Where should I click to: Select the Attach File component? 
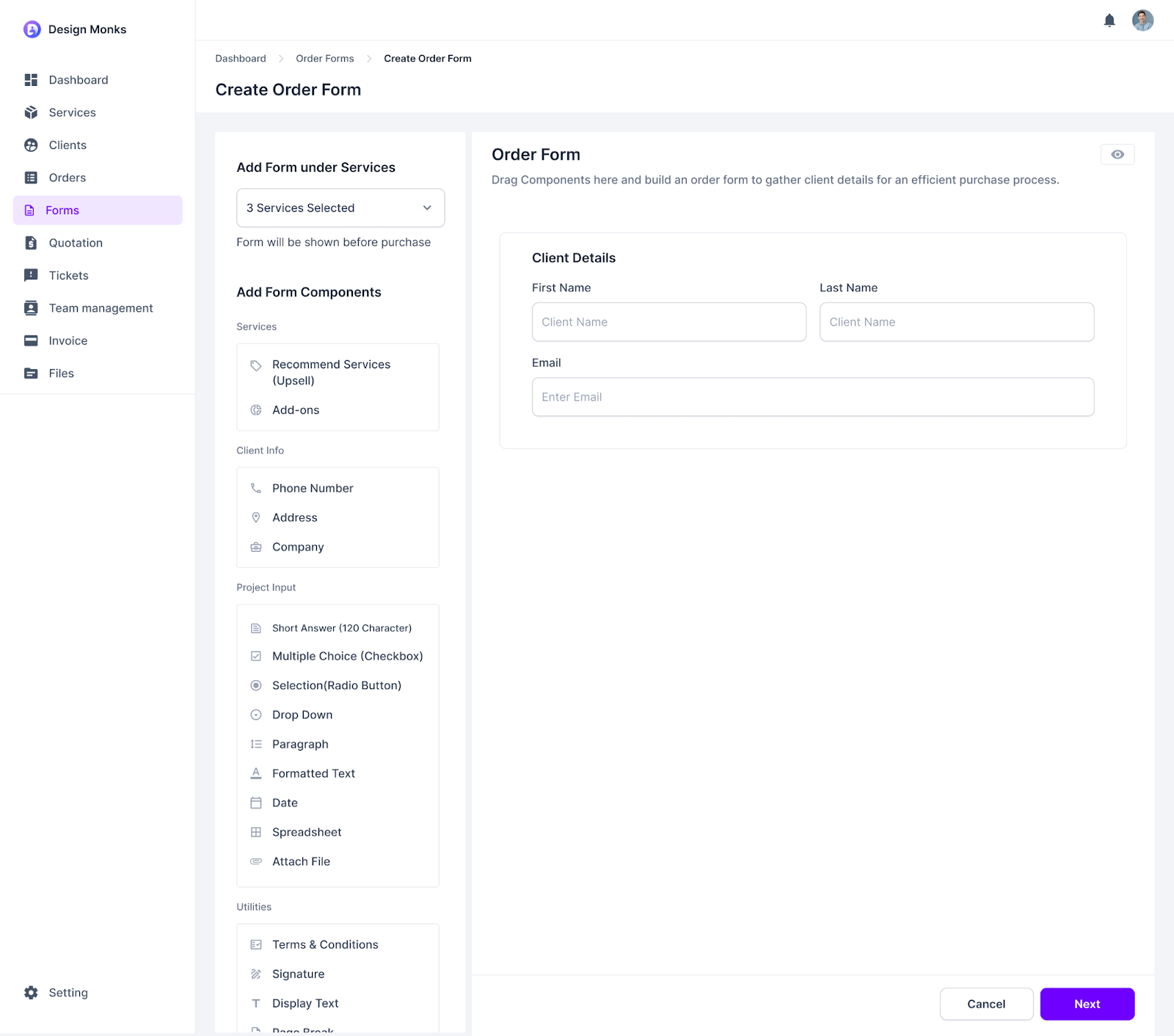(x=301, y=861)
